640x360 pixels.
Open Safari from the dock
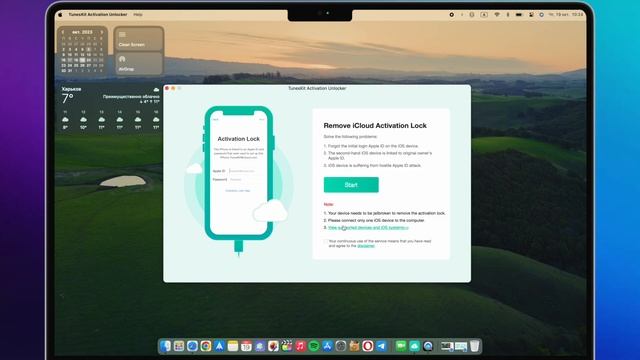(192, 346)
